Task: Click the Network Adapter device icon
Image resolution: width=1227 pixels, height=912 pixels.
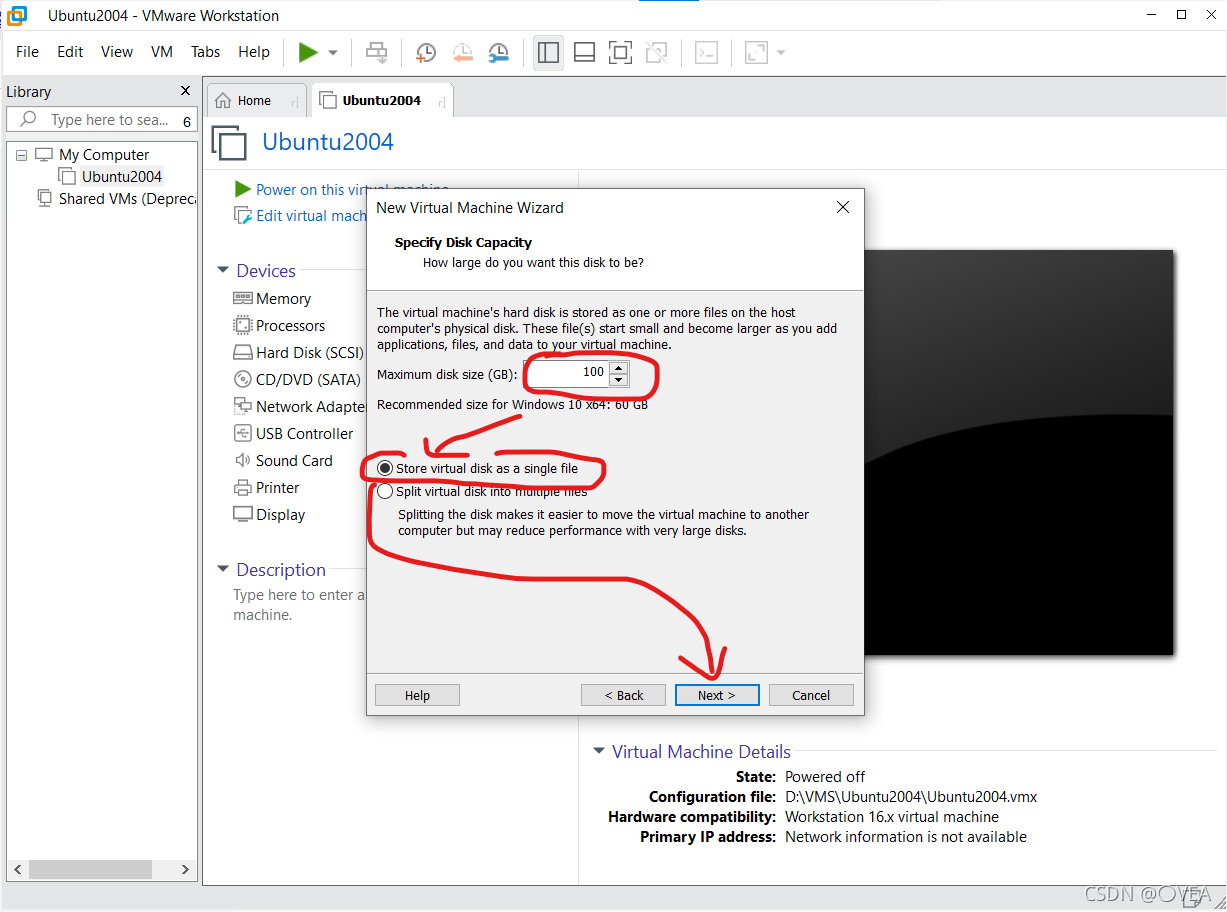Action: 243,406
